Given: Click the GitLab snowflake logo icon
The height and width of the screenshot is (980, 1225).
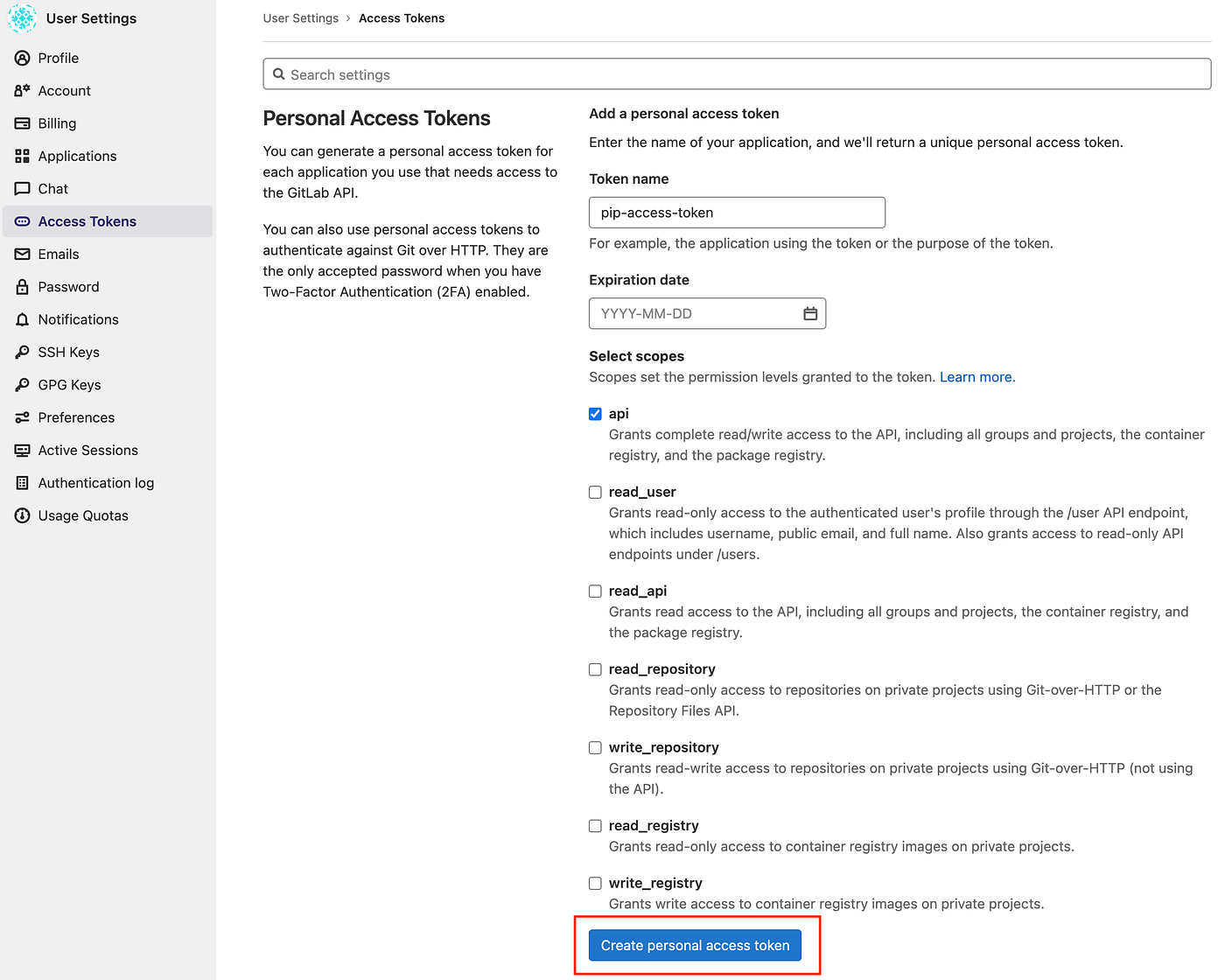Looking at the screenshot, I should [x=22, y=18].
